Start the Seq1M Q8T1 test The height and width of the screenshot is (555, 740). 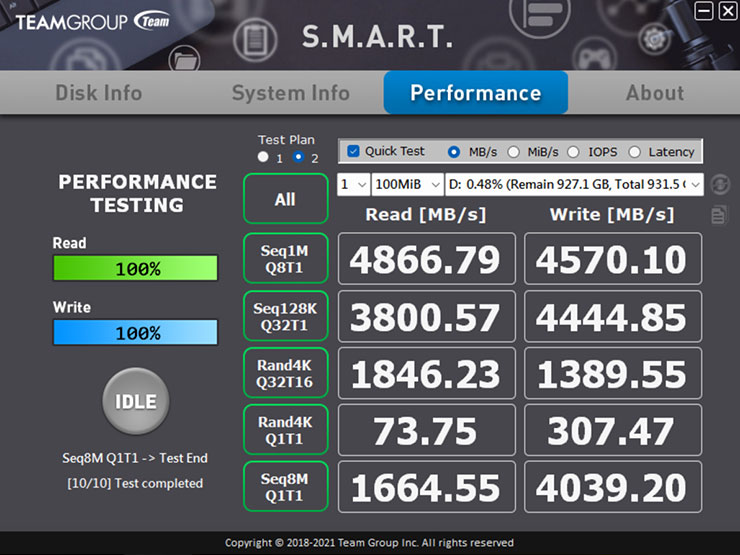point(285,259)
